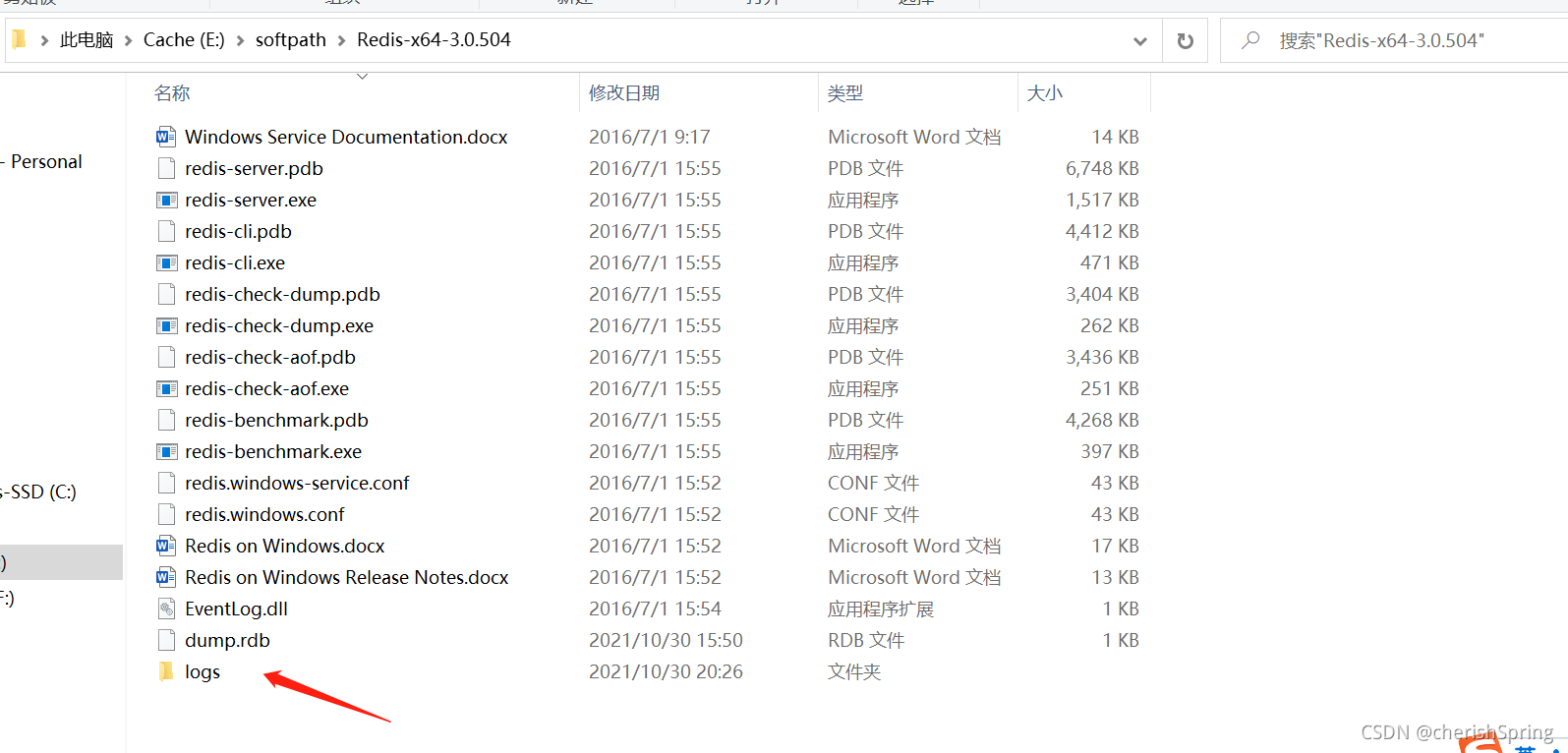Click date 2016/7/1 9:17
Image resolution: width=1568 pixels, height=753 pixels.
coord(649,137)
